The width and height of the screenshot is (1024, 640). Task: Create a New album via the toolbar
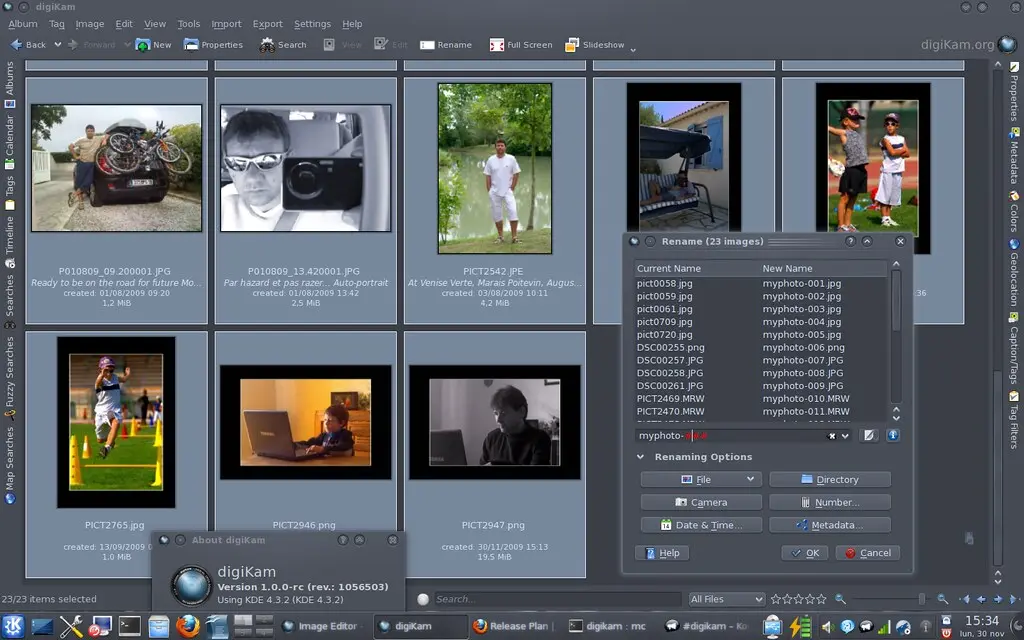coord(153,44)
